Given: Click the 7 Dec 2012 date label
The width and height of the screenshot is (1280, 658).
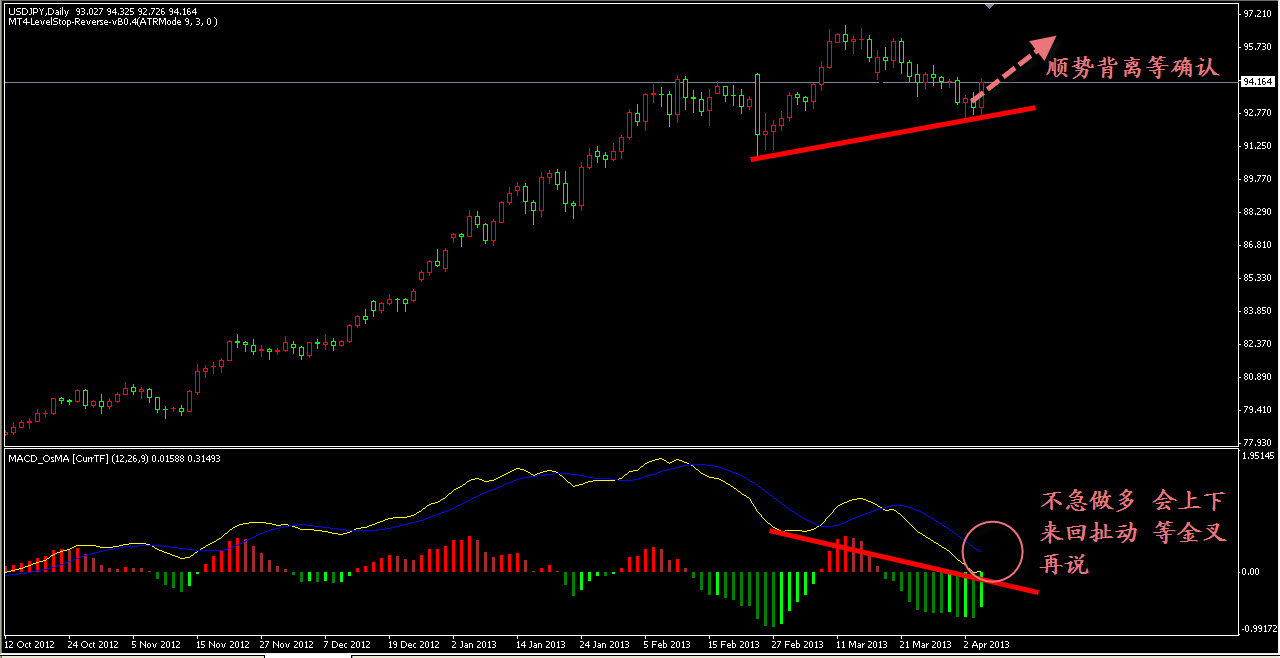Looking at the screenshot, I should coord(349,645).
